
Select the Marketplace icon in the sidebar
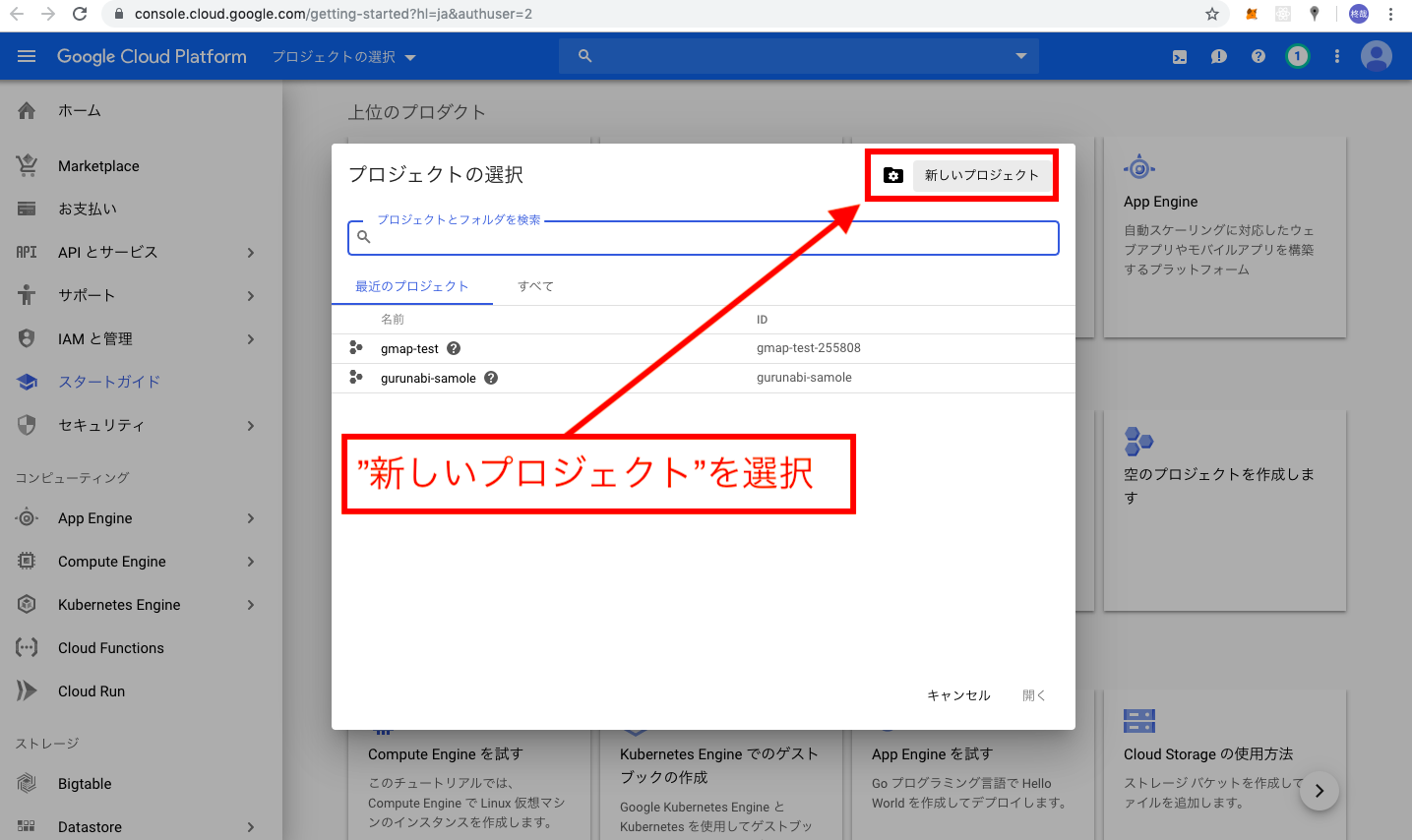tap(27, 165)
